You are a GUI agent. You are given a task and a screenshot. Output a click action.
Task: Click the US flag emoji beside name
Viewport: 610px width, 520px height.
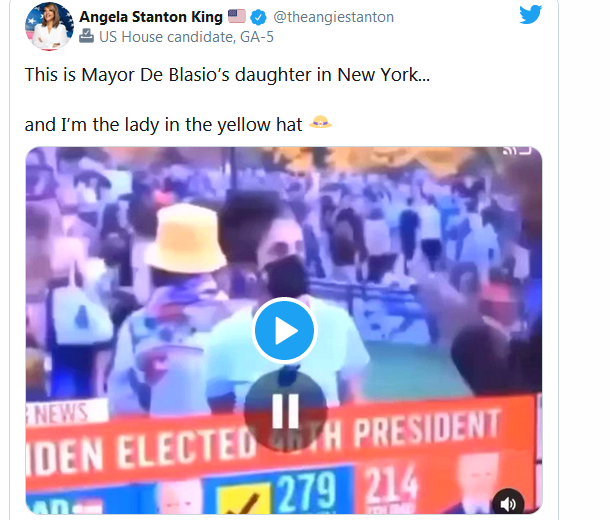click(x=237, y=16)
